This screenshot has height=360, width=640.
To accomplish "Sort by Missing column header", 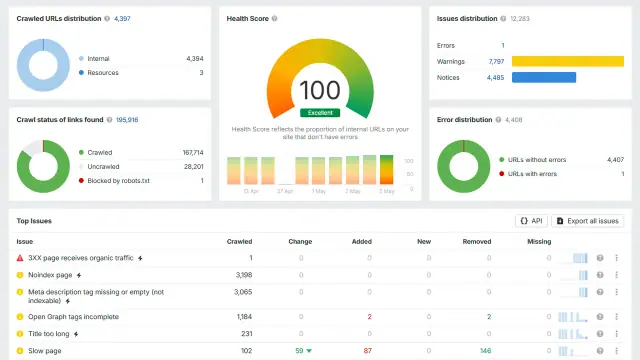I will coord(539,242).
